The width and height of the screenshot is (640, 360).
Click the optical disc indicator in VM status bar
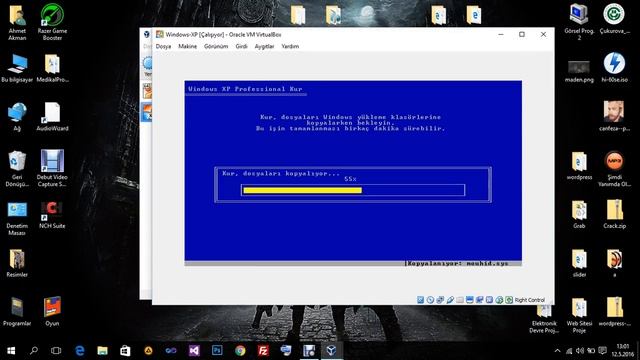click(x=430, y=300)
